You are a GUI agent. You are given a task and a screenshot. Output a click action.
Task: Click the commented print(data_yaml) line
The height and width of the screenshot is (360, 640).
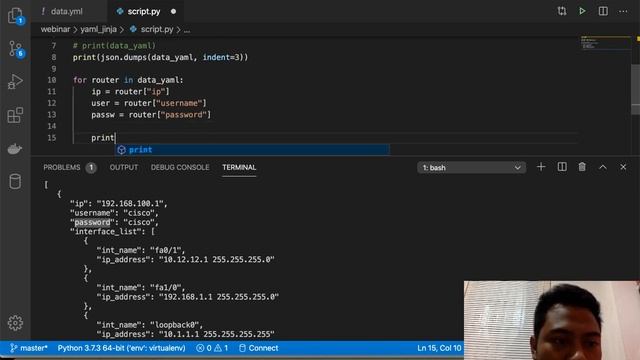pos(114,46)
